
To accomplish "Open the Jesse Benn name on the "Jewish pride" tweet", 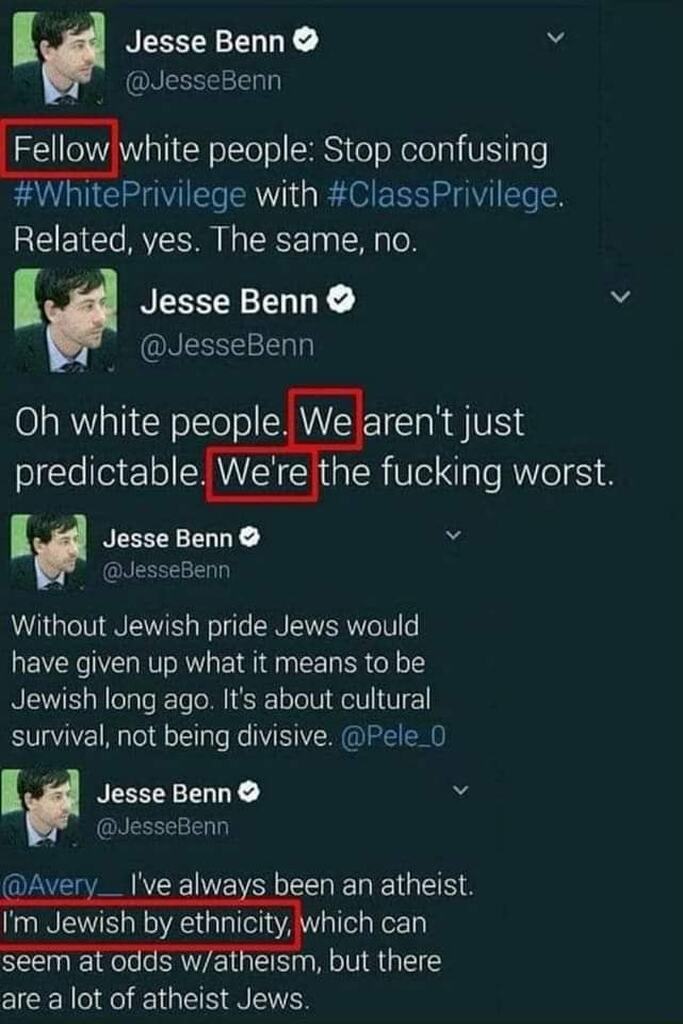I will click(x=167, y=539).
